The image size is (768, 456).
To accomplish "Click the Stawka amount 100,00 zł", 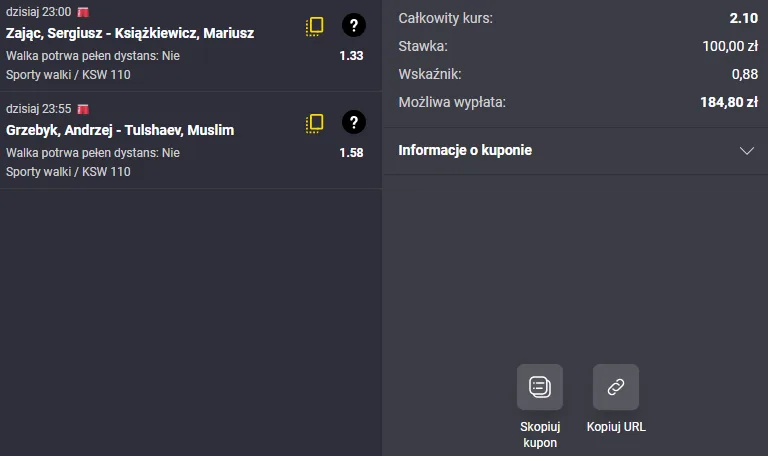I will click(730, 47).
